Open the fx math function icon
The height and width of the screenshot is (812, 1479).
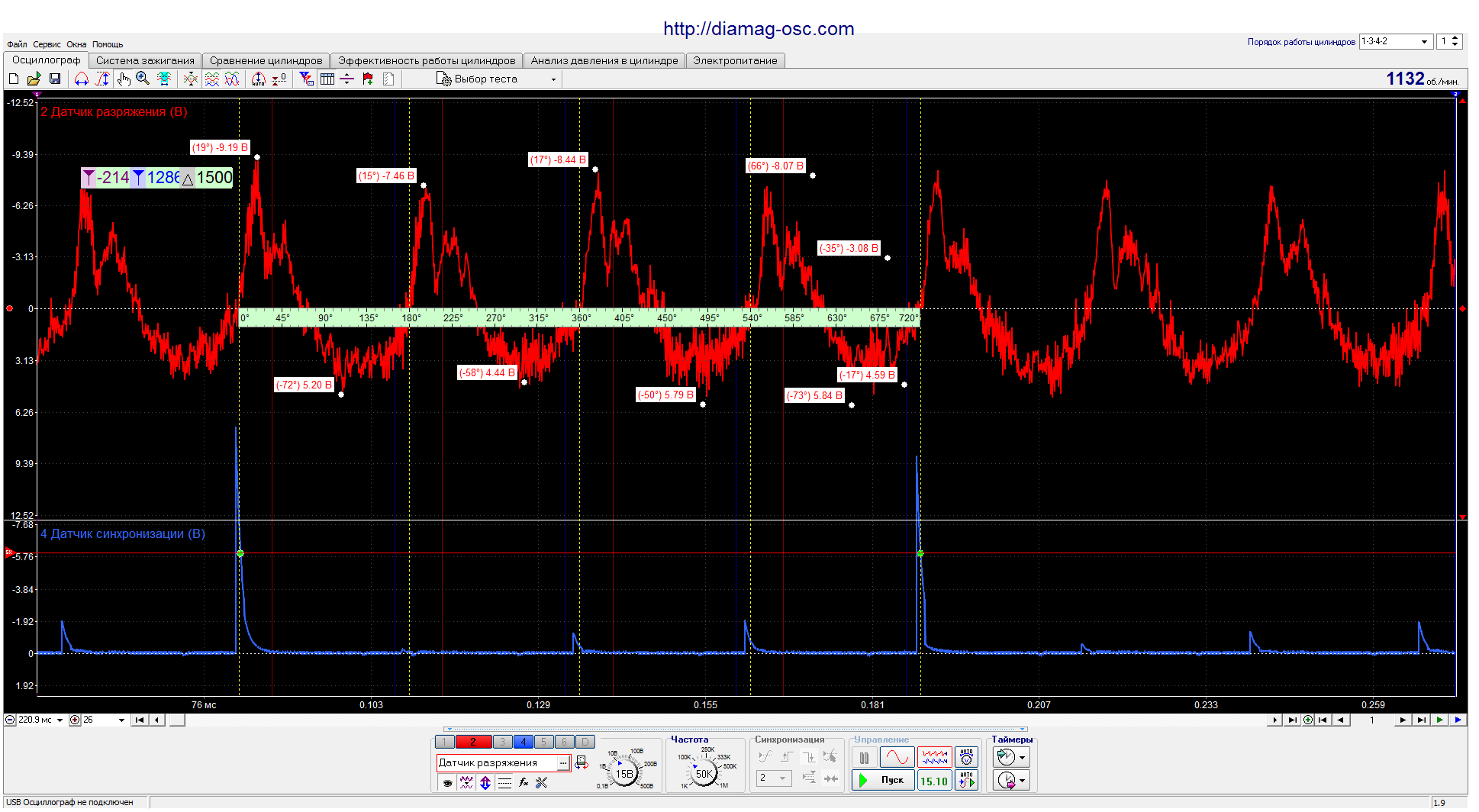524,782
